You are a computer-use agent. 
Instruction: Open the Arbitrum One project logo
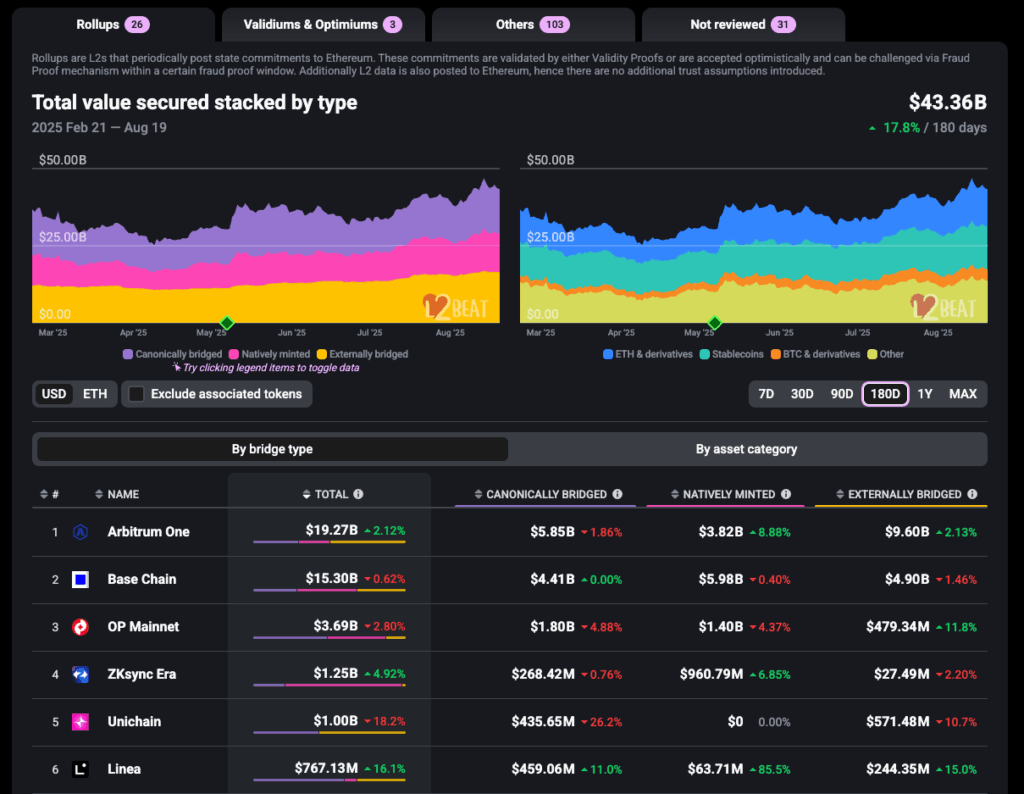(80, 532)
